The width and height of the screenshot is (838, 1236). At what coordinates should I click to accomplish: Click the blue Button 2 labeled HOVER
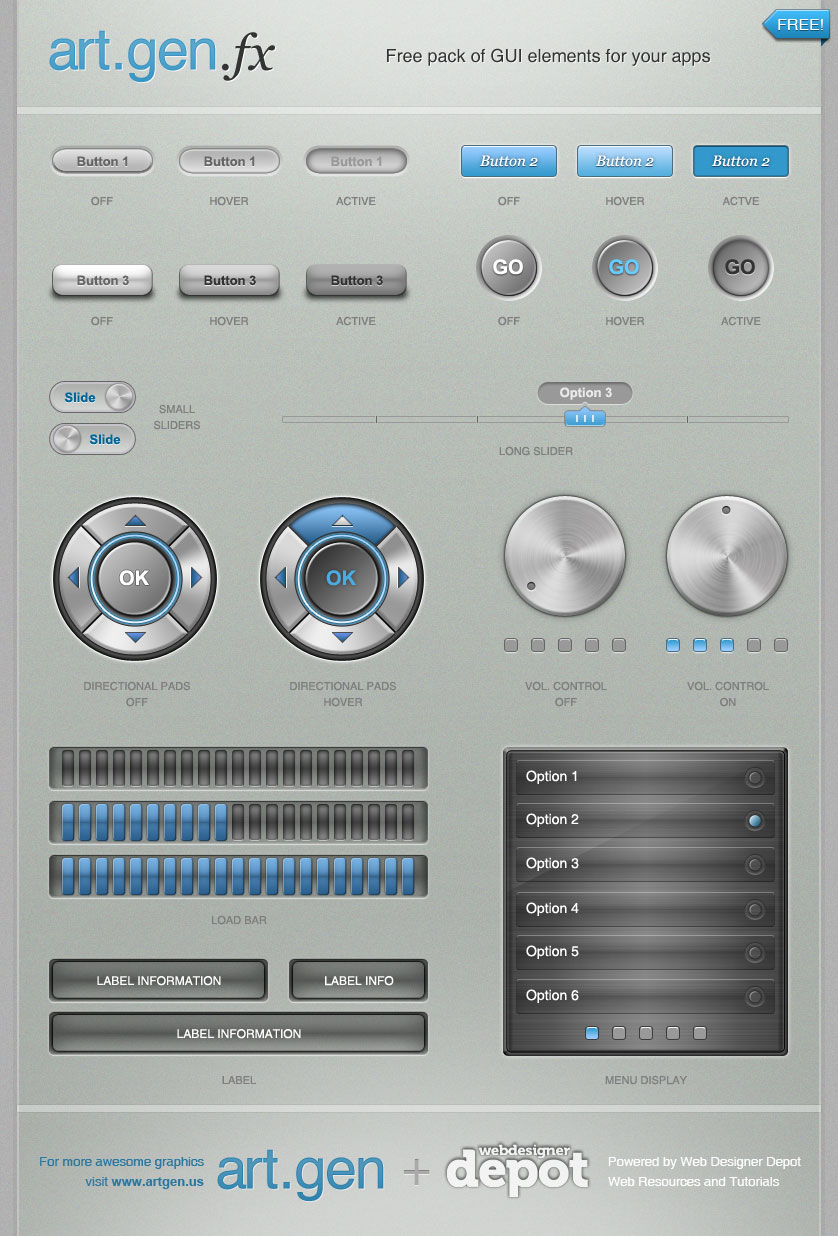pyautogui.click(x=625, y=161)
